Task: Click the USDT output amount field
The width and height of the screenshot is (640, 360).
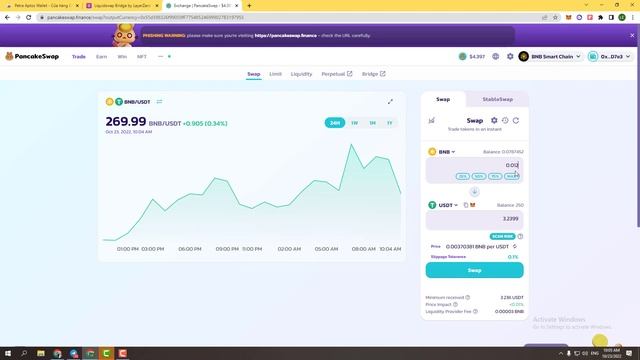Action: (474, 219)
